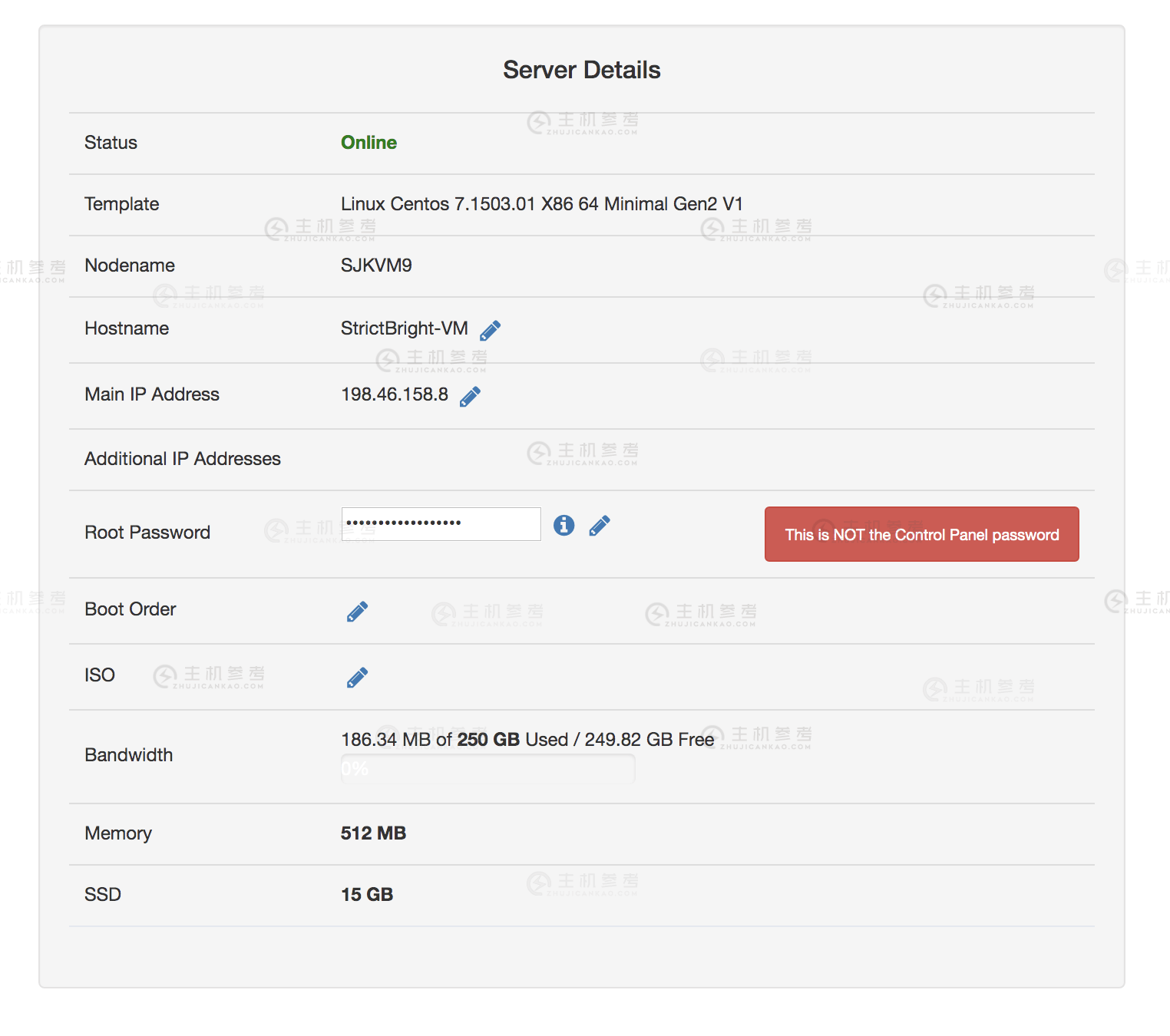Click the Additional IP Addresses label

183,459
